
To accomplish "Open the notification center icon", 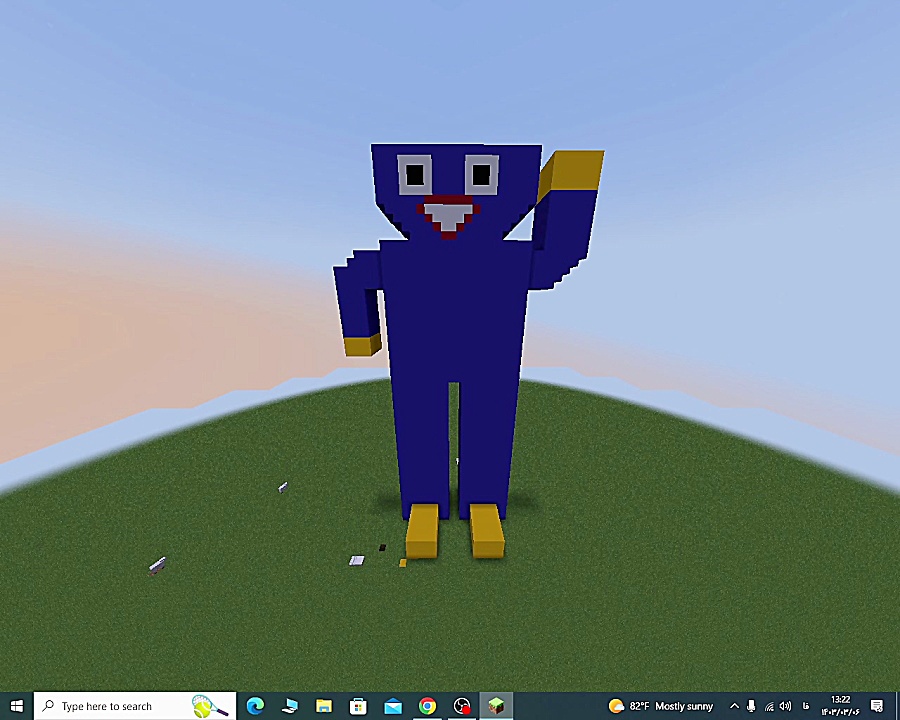I will (877, 706).
